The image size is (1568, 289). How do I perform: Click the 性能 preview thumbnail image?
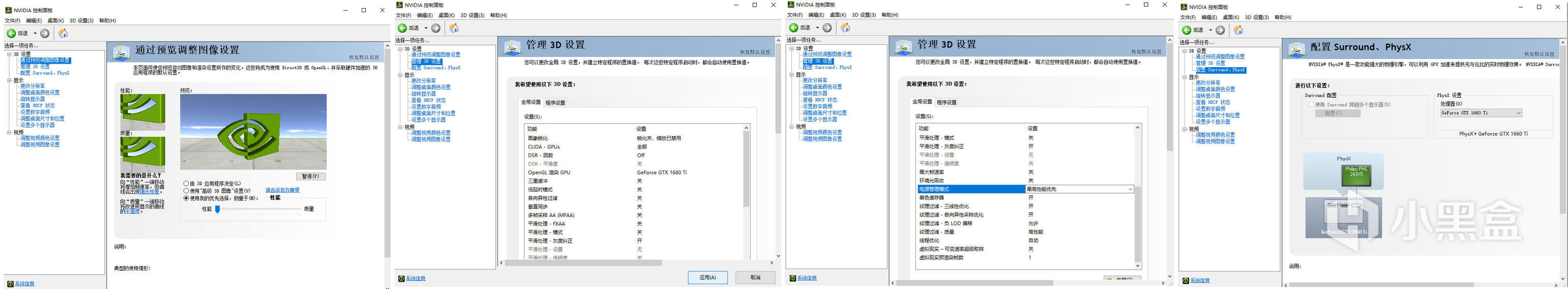point(142,111)
